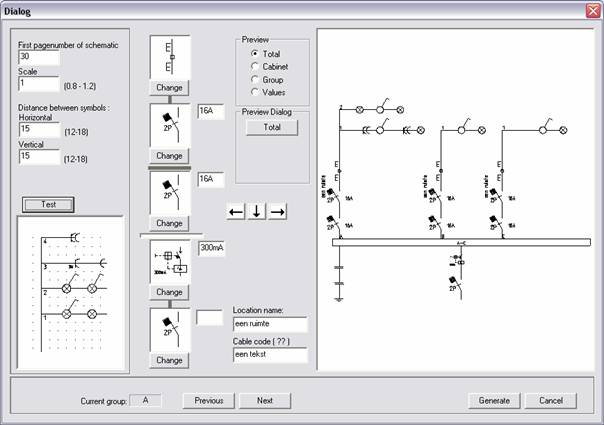Click Change under the 300mA symbol
Screen dimensions: 604x425
(169, 292)
